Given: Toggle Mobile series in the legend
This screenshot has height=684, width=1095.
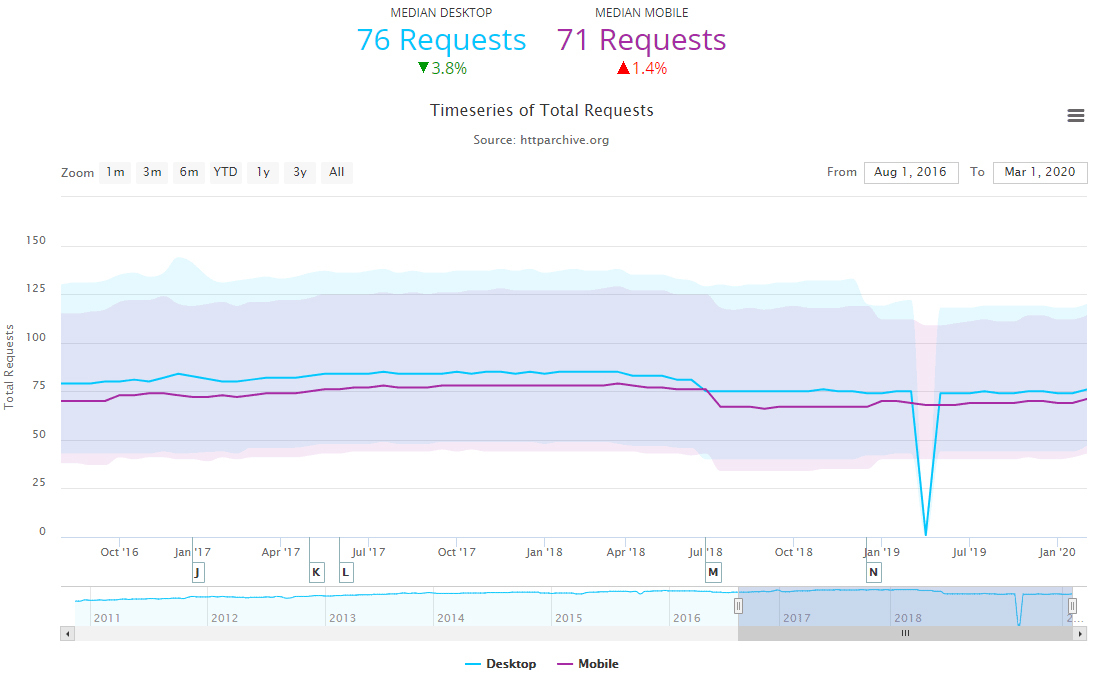Looking at the screenshot, I should (x=588, y=664).
